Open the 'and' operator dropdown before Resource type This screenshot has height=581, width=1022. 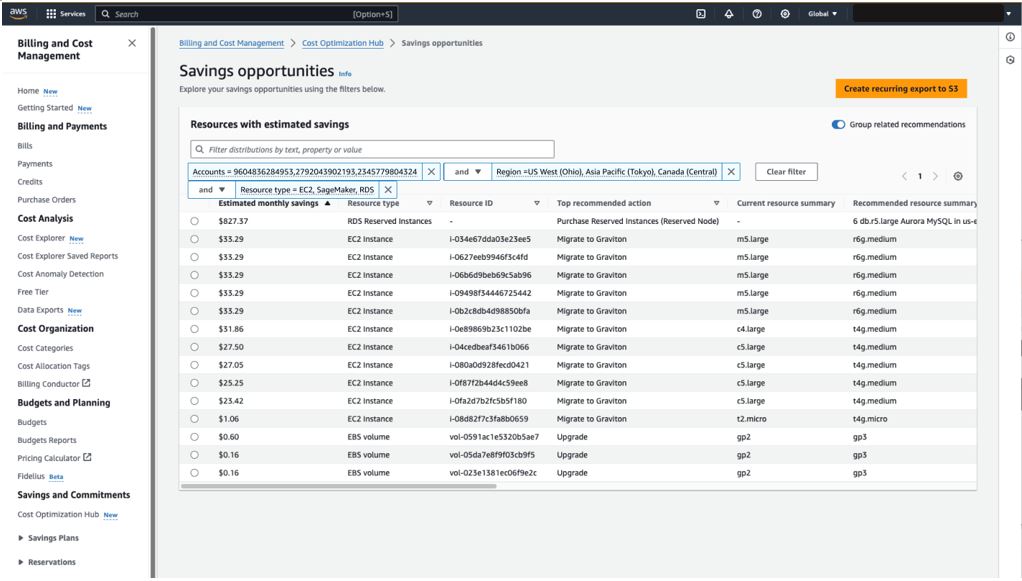click(211, 190)
